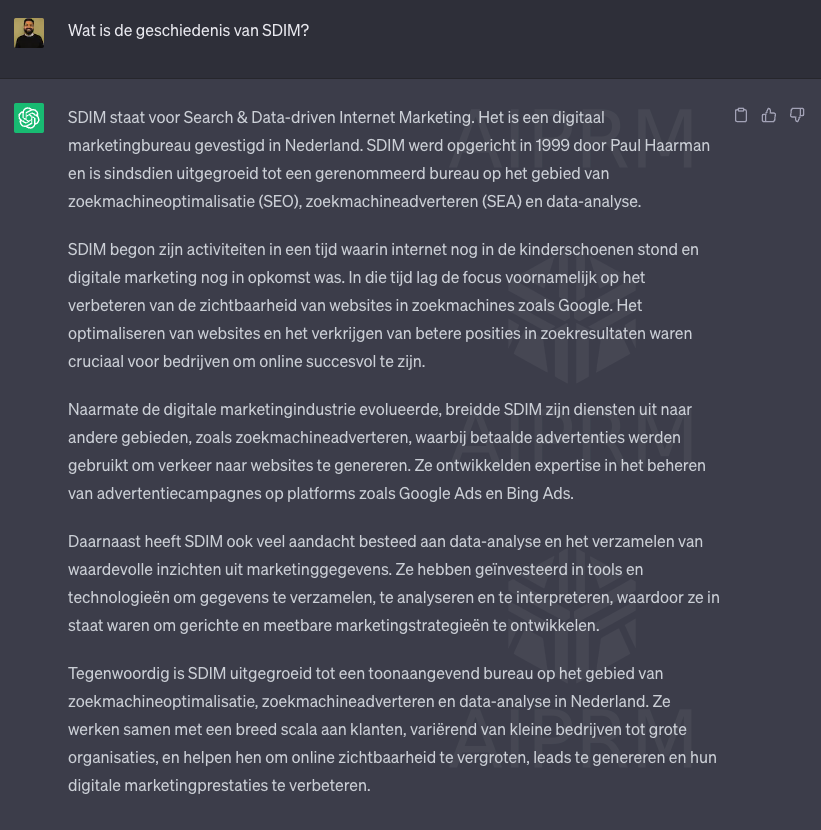The height and width of the screenshot is (830, 821).
Task: Rate the answer with the thumbs up icon
Action: pyautogui.click(x=769, y=115)
